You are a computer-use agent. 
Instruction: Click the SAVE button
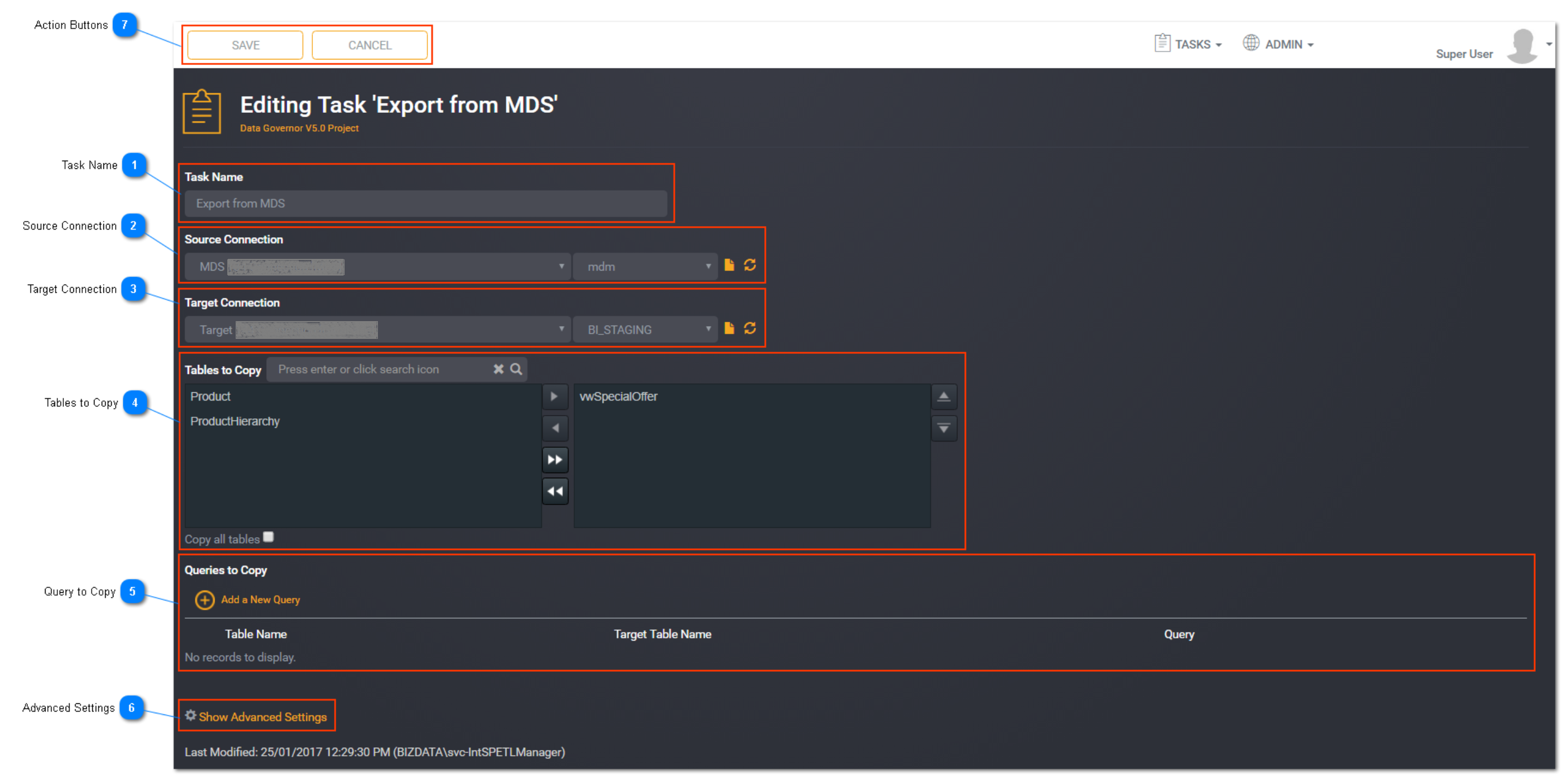(245, 45)
